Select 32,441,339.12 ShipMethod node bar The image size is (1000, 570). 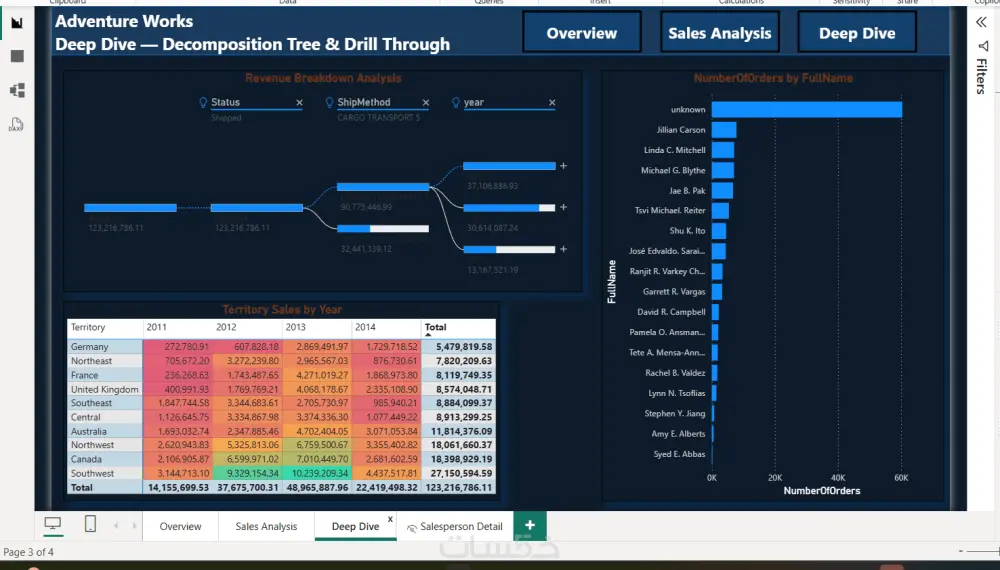click(383, 228)
